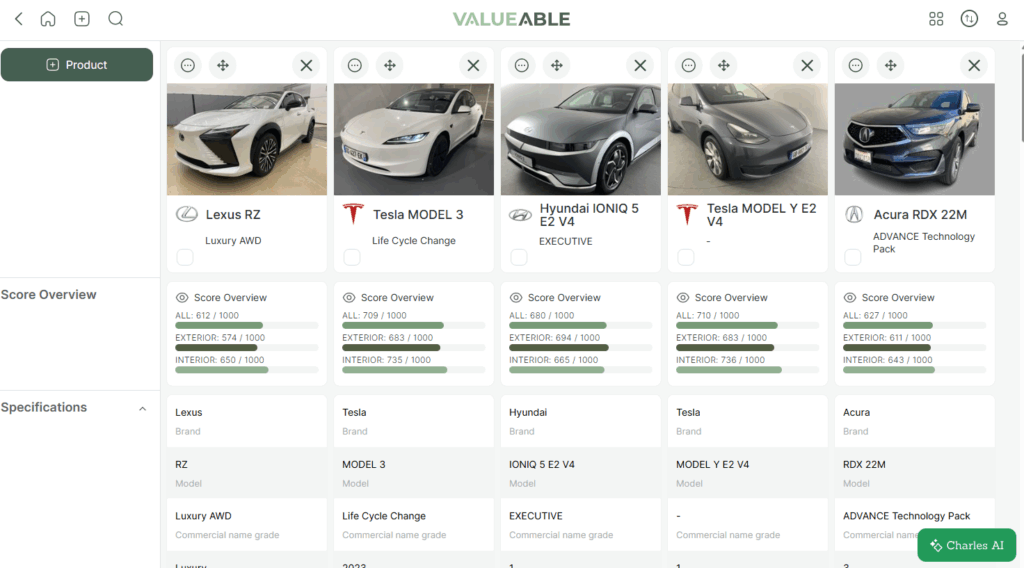Toggle Score Overview eye for Acura RDX
The height and width of the screenshot is (568, 1024).
[x=850, y=298]
